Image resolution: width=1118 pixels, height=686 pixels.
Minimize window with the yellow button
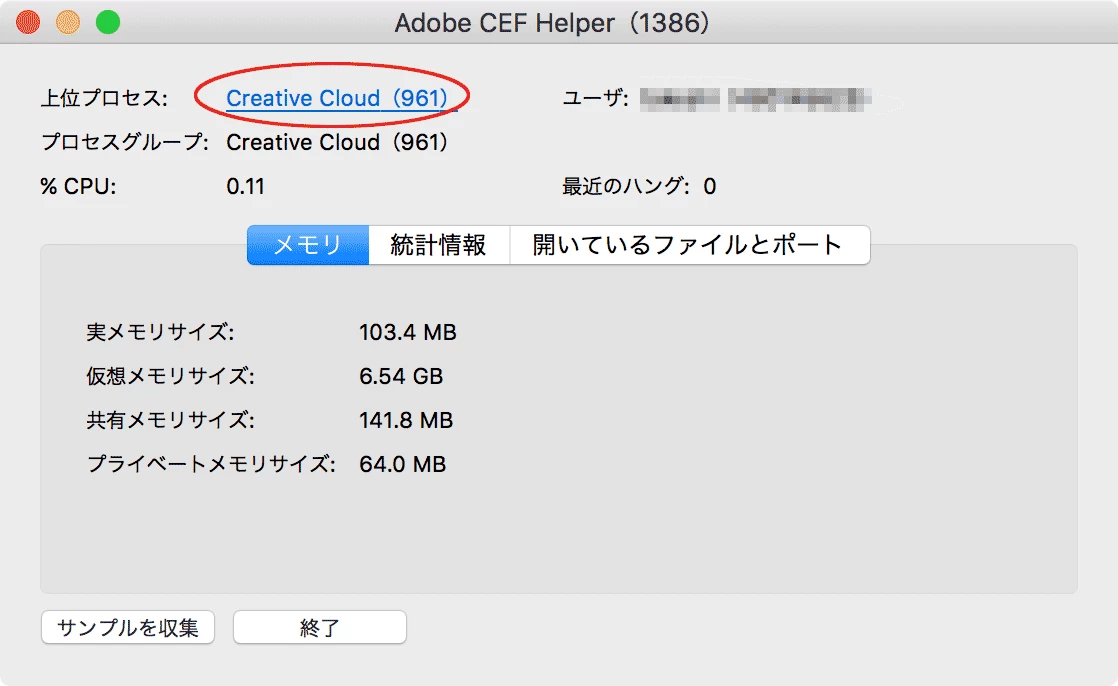coord(68,22)
